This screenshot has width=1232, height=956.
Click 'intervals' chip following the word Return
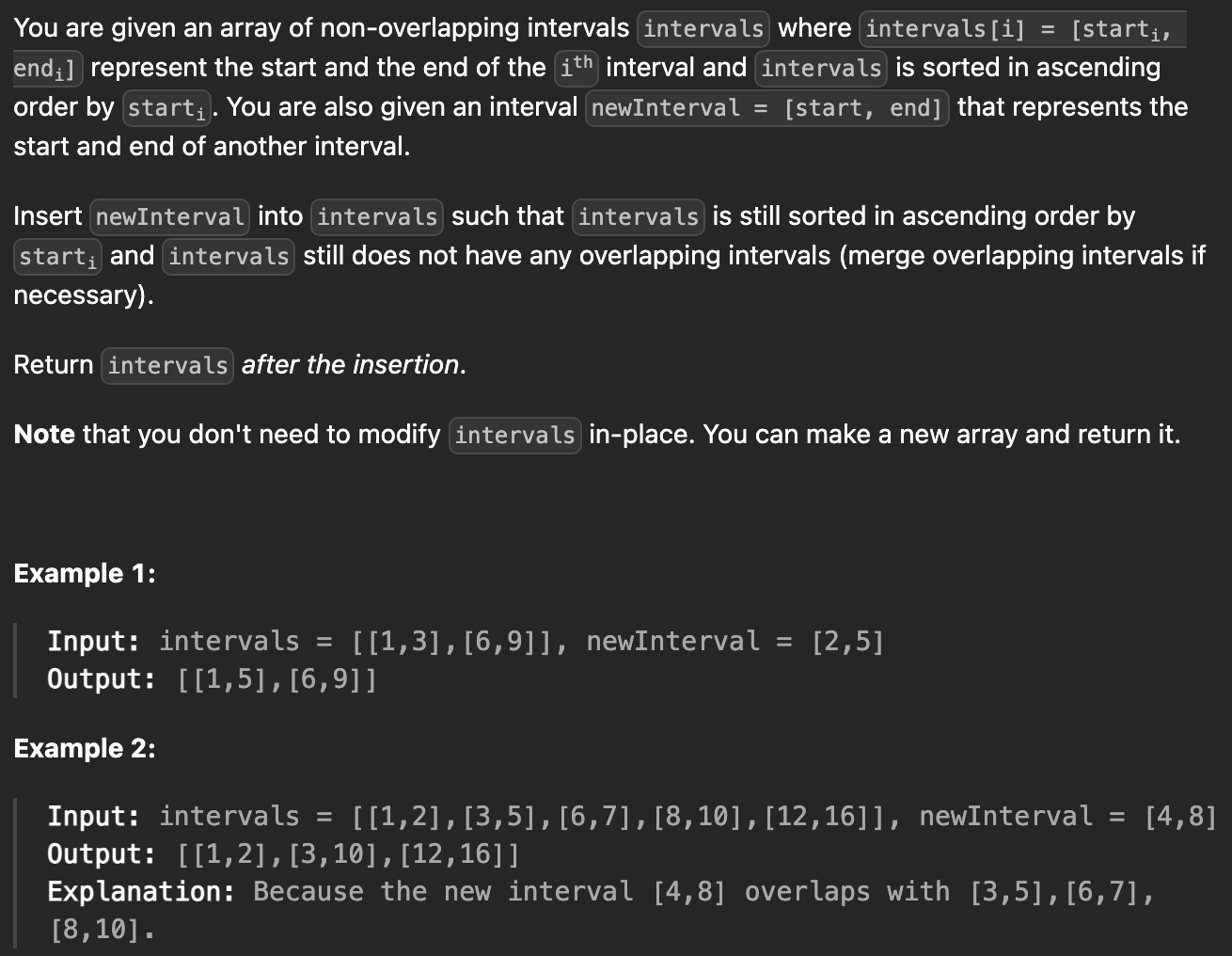pos(167,366)
